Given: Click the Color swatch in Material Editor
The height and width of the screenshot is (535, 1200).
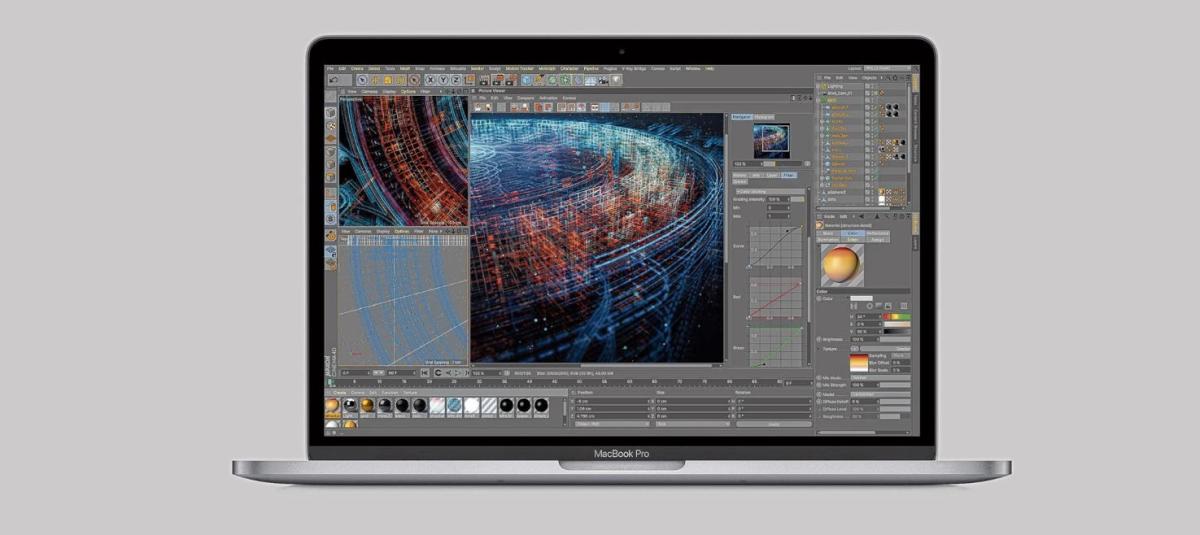Looking at the screenshot, I should (x=861, y=298).
